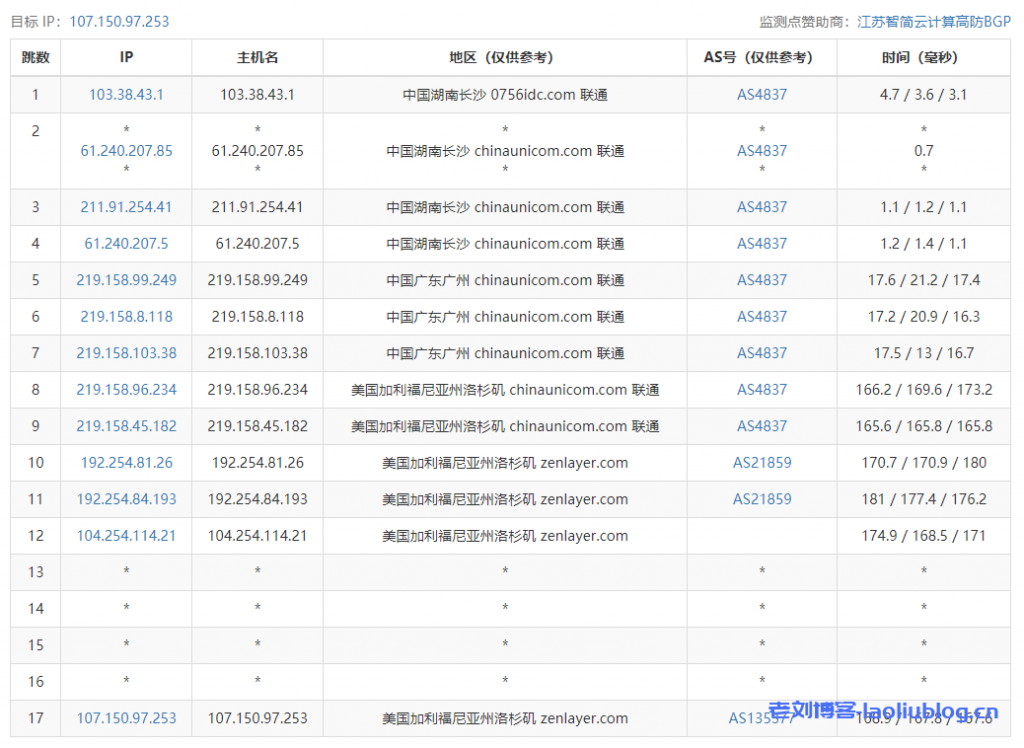
Task: Open the 61.240.207.85 IP link
Action: pyautogui.click(x=126, y=151)
